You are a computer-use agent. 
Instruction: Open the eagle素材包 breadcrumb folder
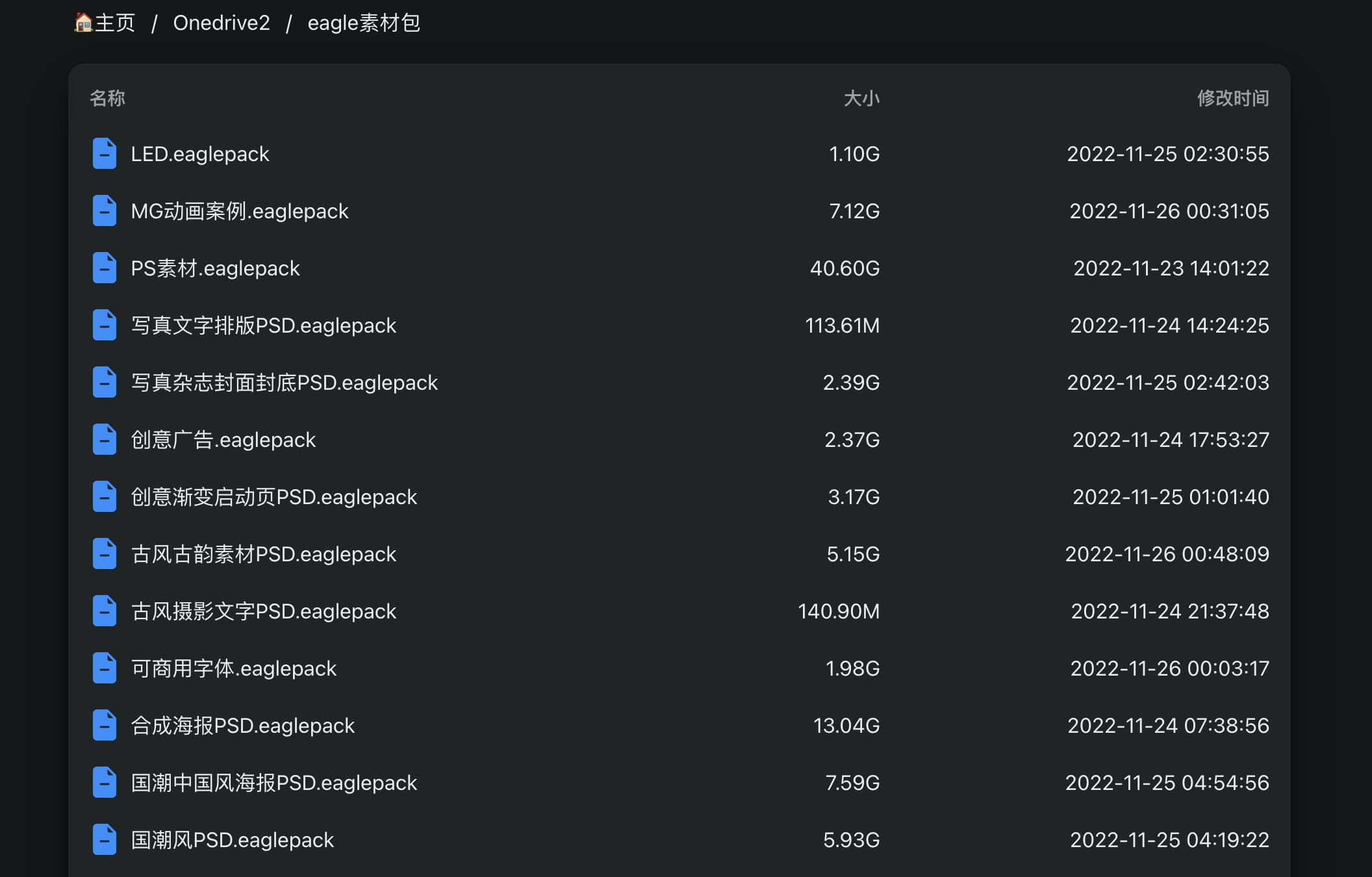[x=363, y=23]
